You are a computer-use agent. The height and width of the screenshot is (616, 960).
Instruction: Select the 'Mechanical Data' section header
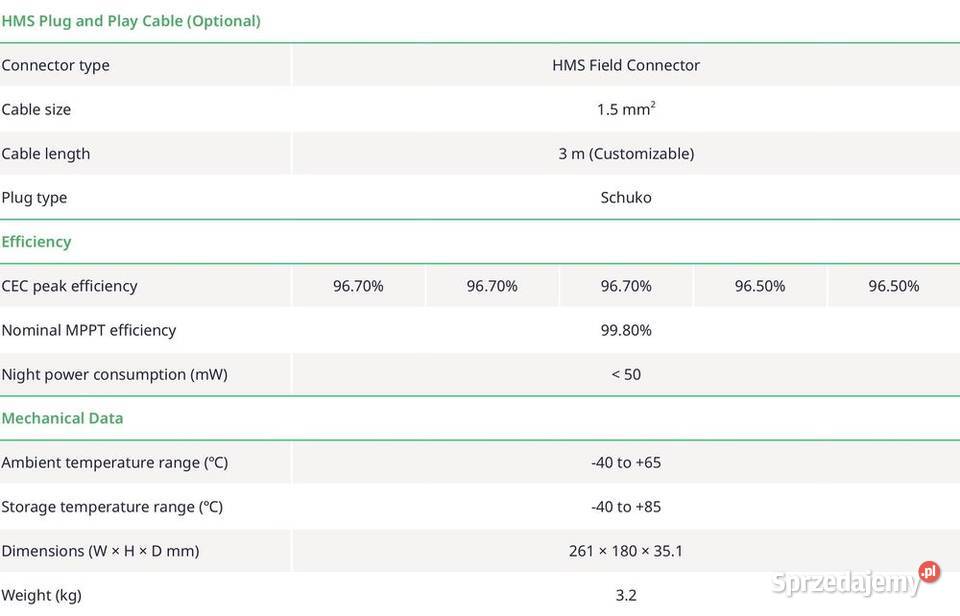pyautogui.click(x=62, y=418)
